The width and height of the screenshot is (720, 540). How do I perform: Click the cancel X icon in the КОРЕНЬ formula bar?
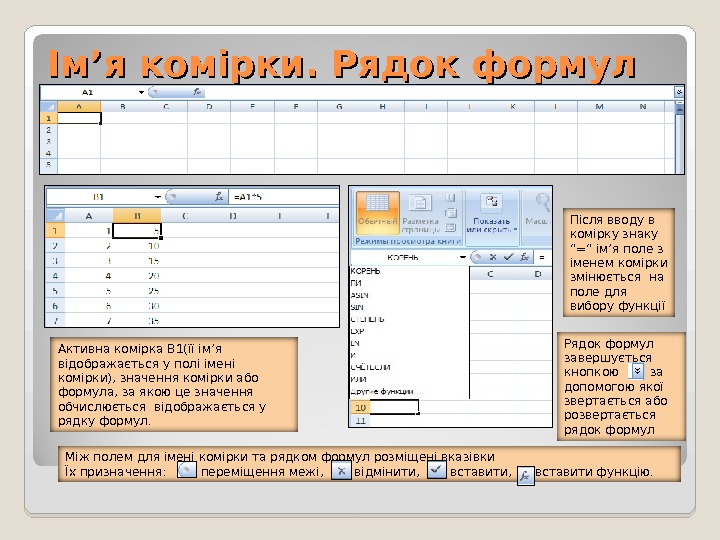tap(493, 257)
